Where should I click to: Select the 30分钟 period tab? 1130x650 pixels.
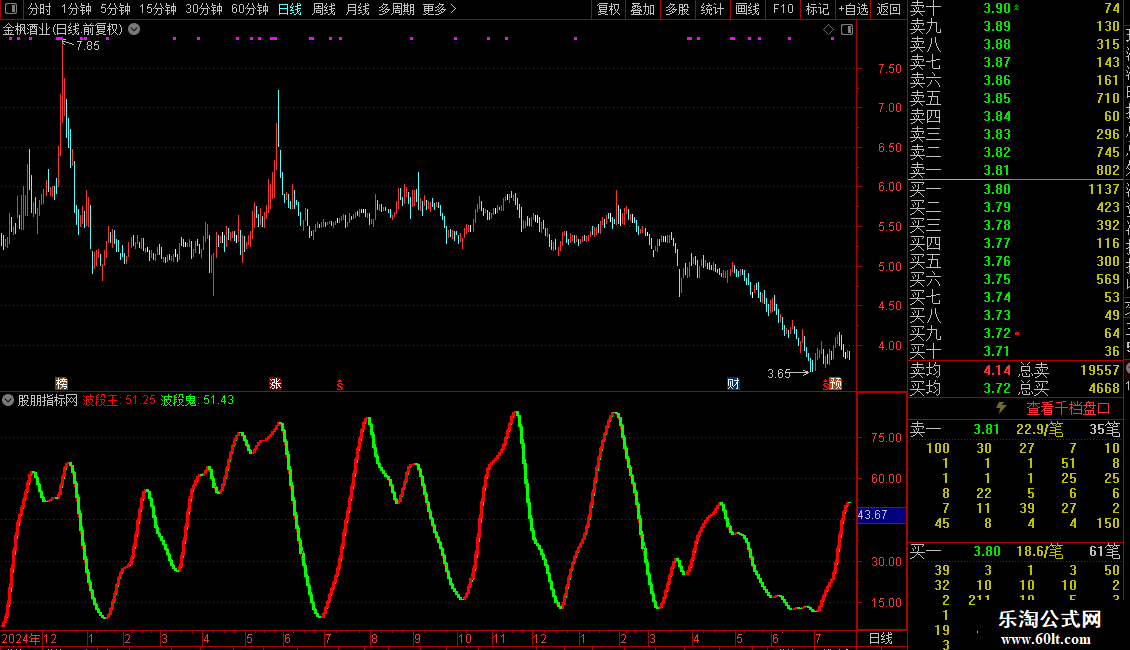[203, 9]
